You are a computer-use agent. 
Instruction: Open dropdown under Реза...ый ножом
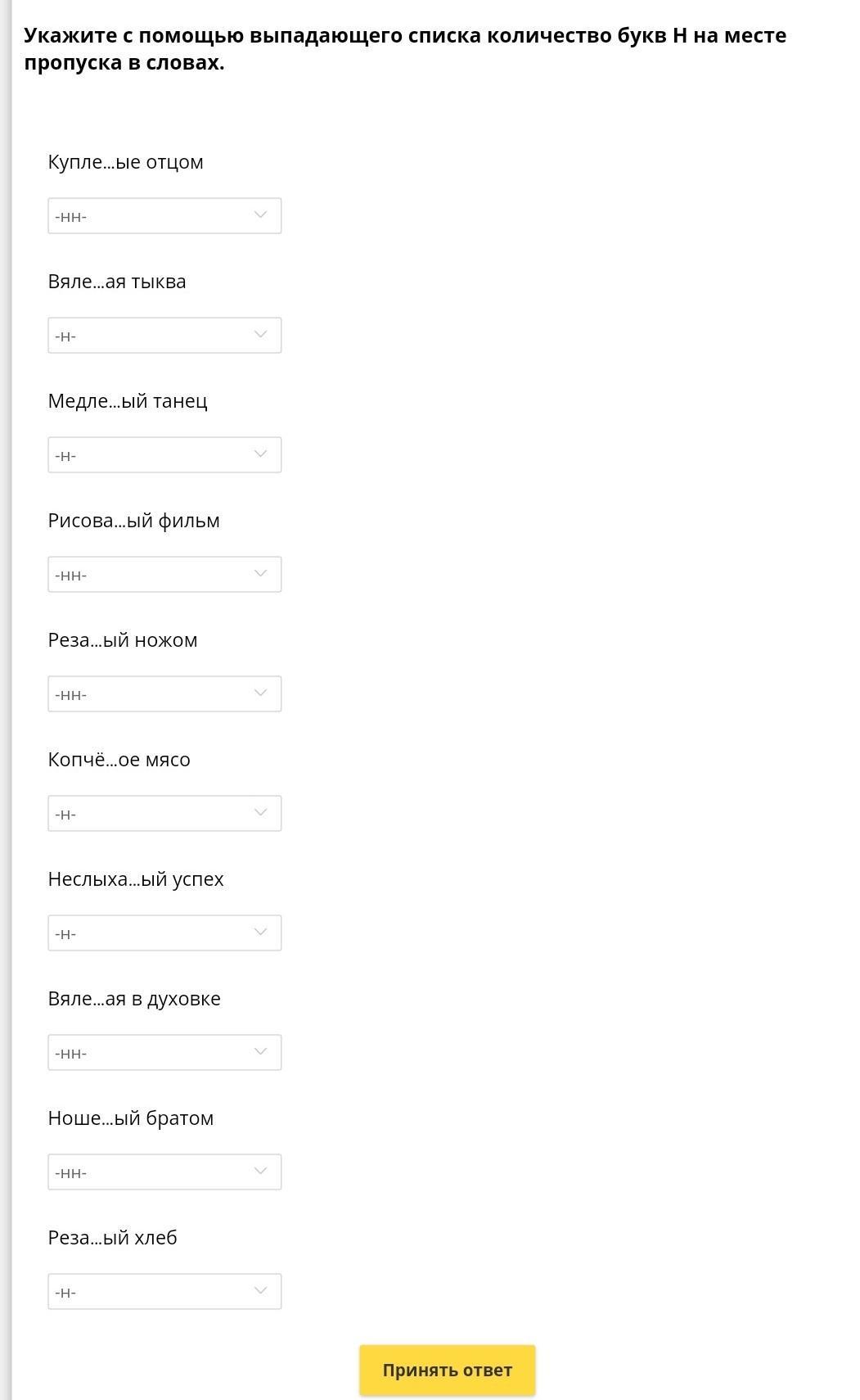(164, 694)
